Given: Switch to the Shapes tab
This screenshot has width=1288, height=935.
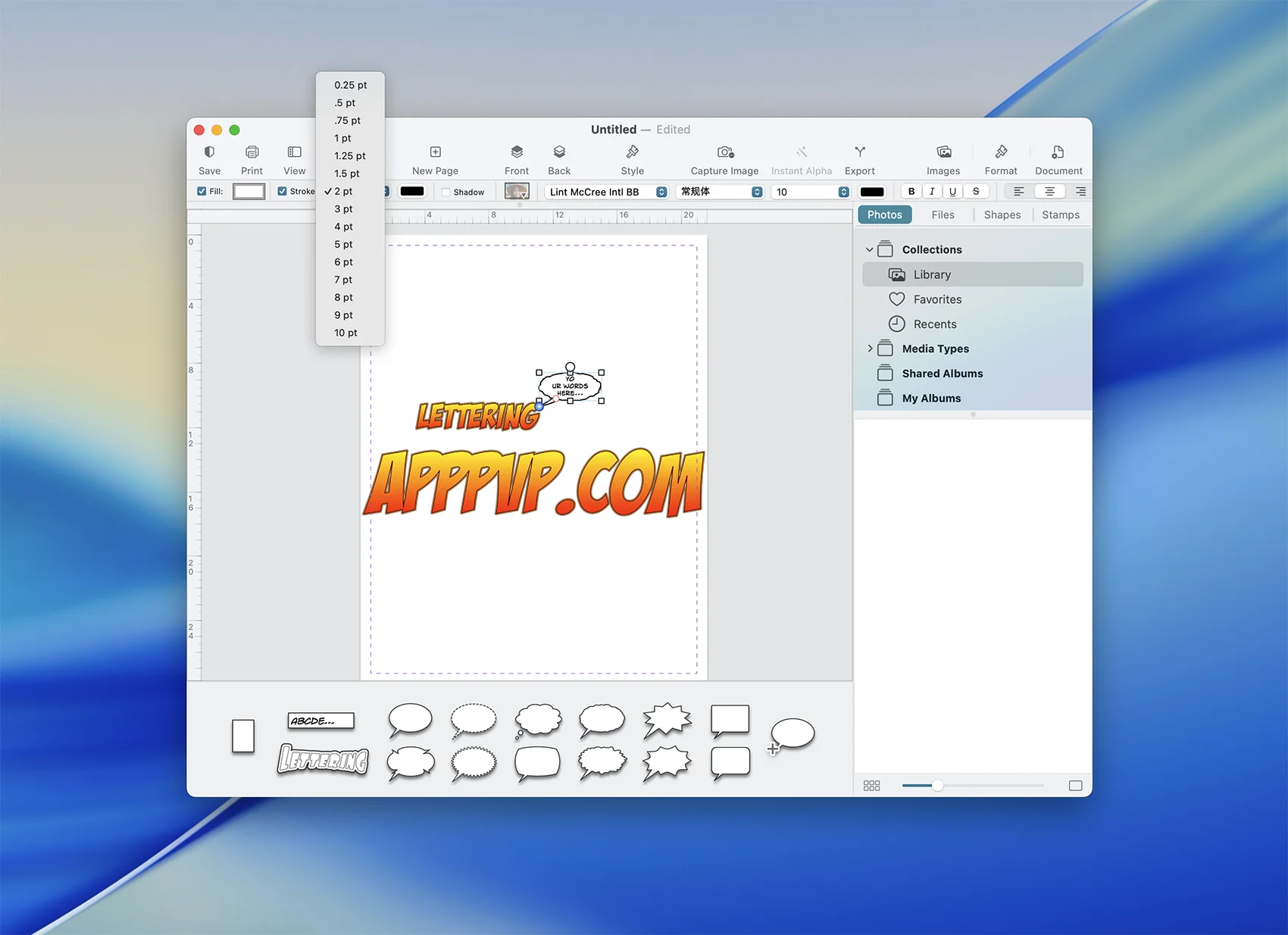Looking at the screenshot, I should [x=1002, y=215].
